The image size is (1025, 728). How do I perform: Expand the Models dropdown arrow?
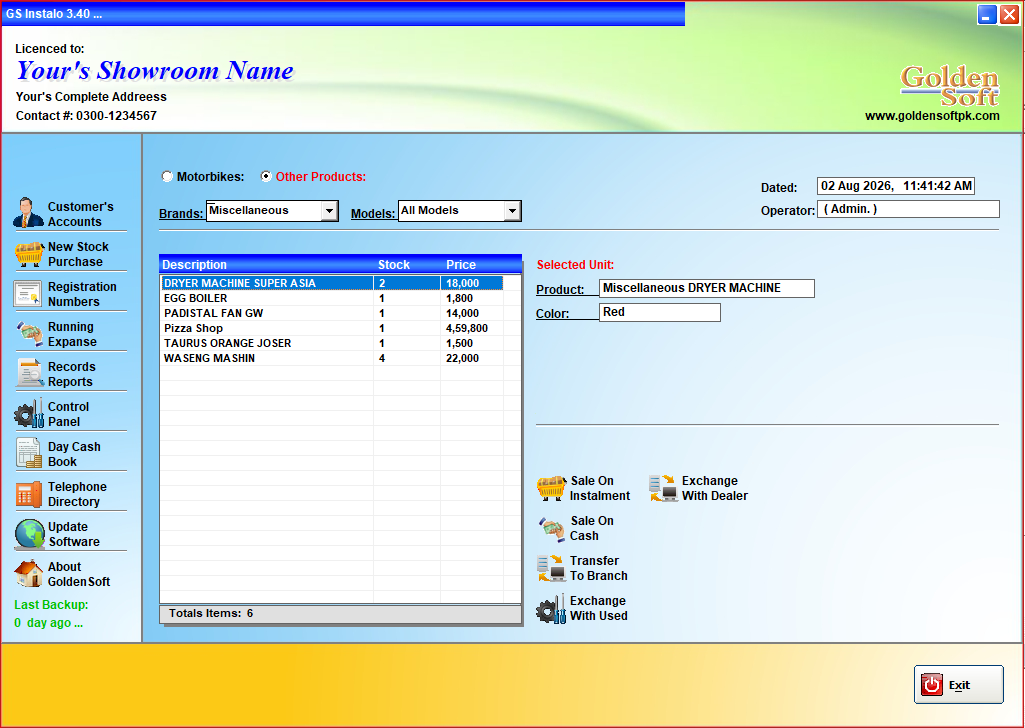[x=512, y=211]
